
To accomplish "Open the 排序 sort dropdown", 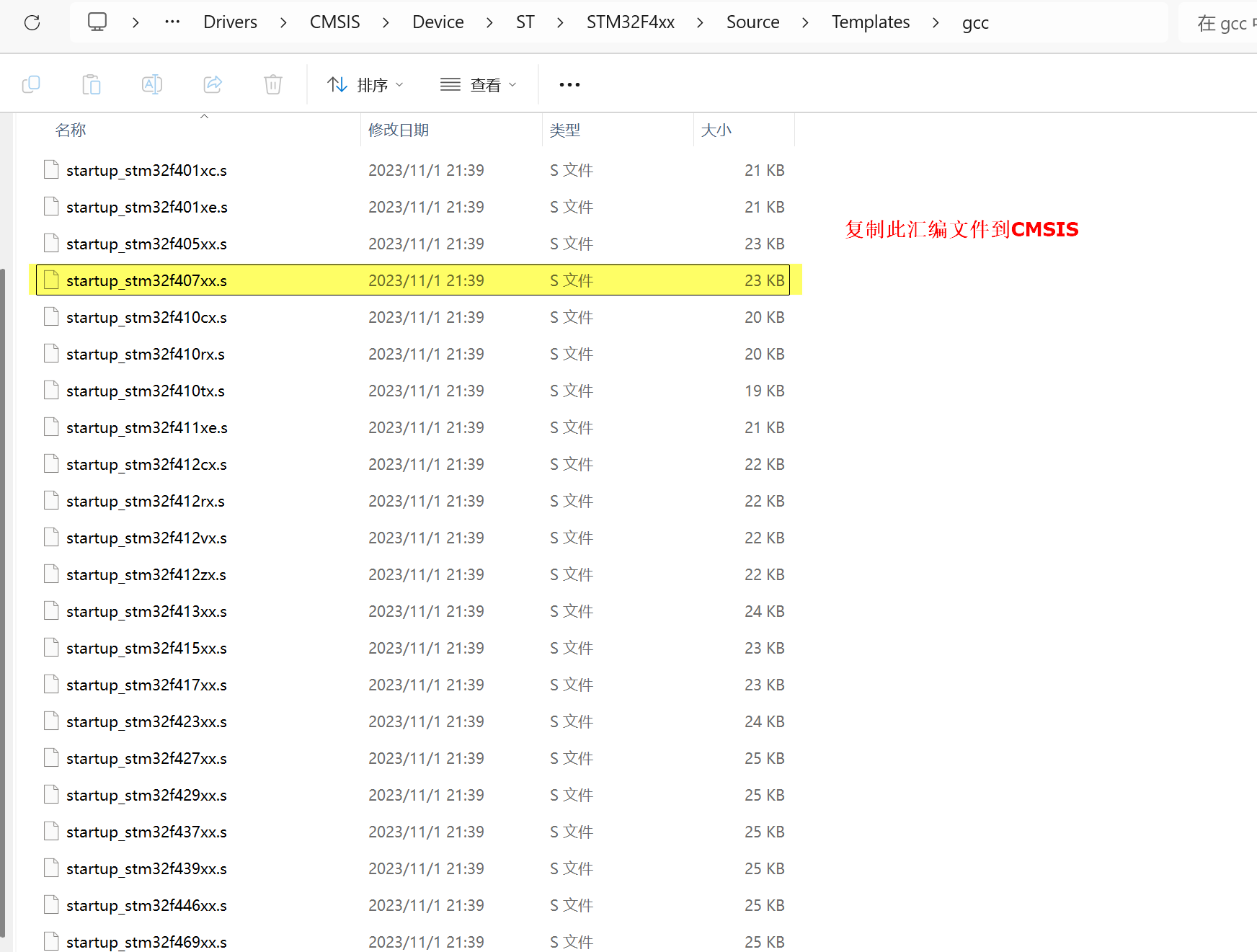I will tap(365, 84).
